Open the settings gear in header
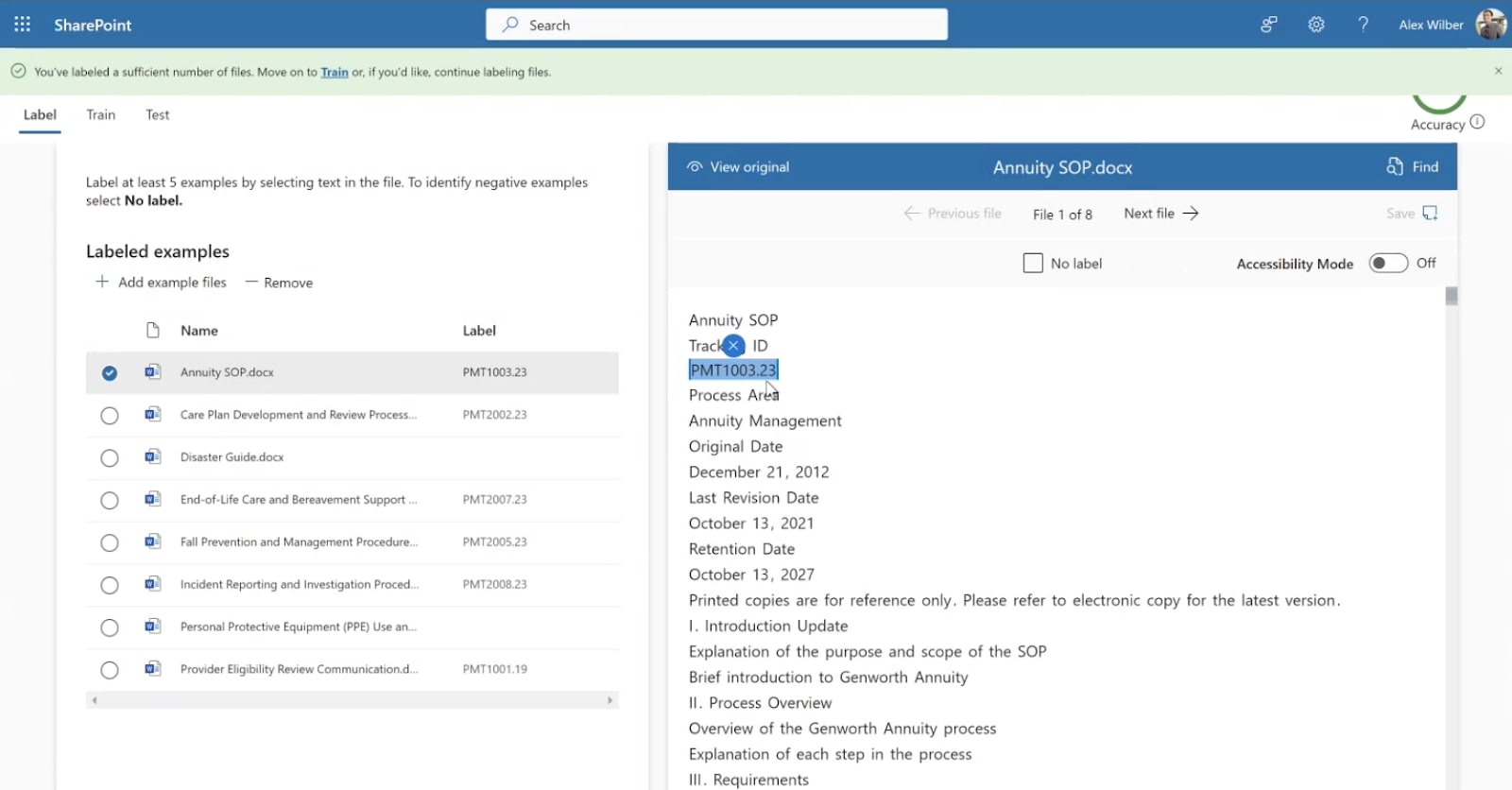 (x=1315, y=25)
